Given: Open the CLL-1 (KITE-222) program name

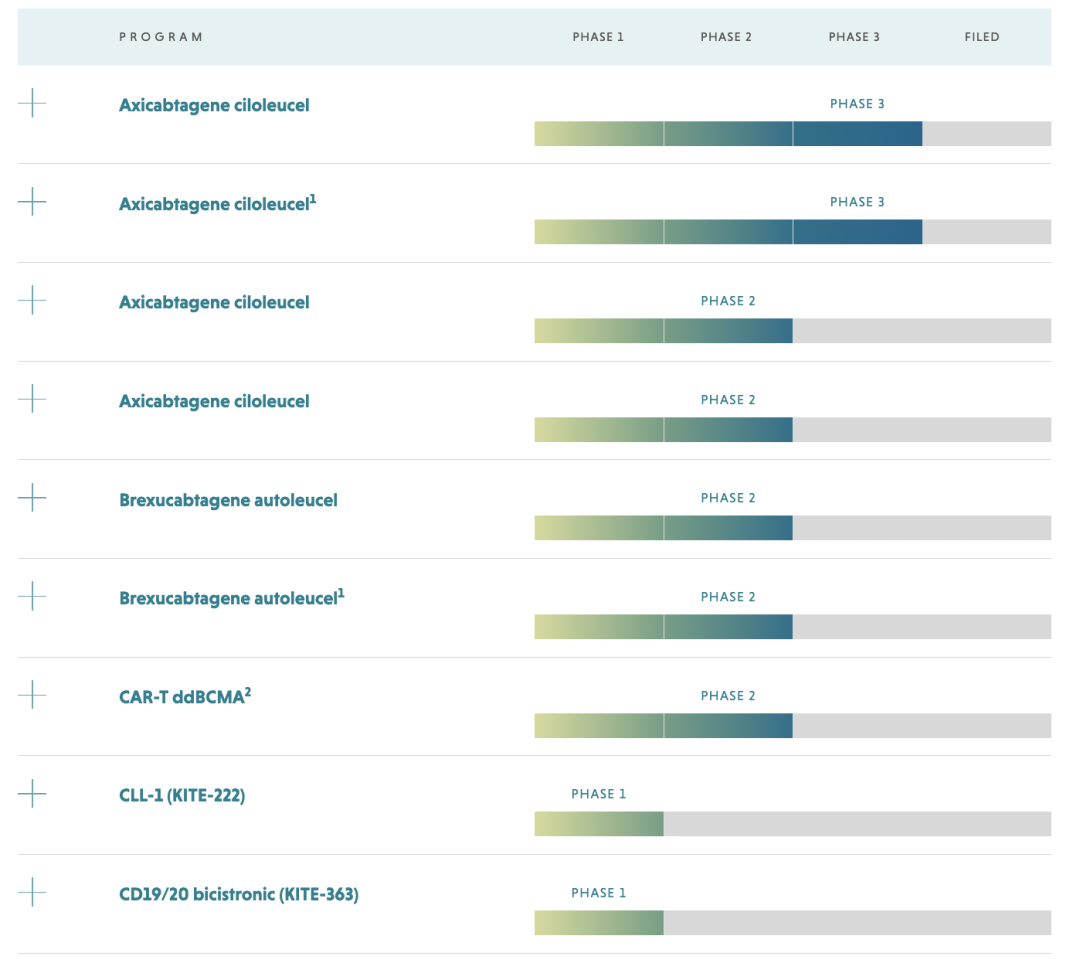Looking at the screenshot, I should 182,796.
